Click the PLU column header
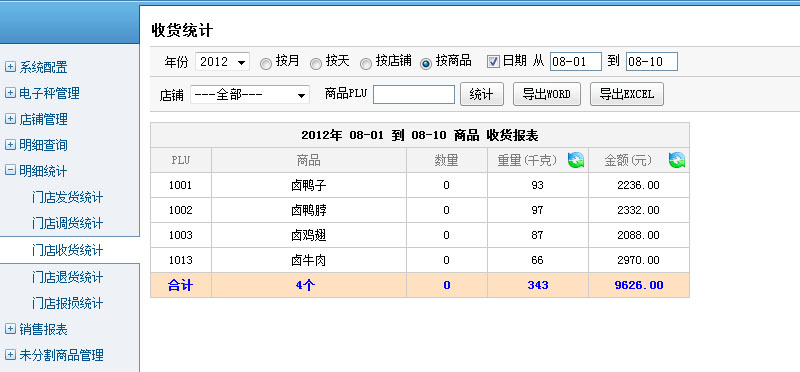800x372 pixels. coord(181,160)
